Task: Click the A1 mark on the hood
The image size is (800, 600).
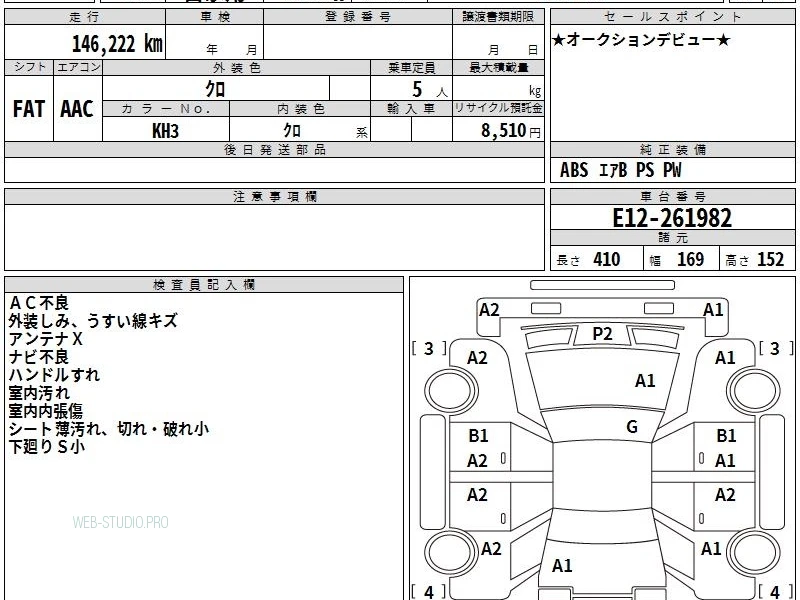Action: click(645, 381)
